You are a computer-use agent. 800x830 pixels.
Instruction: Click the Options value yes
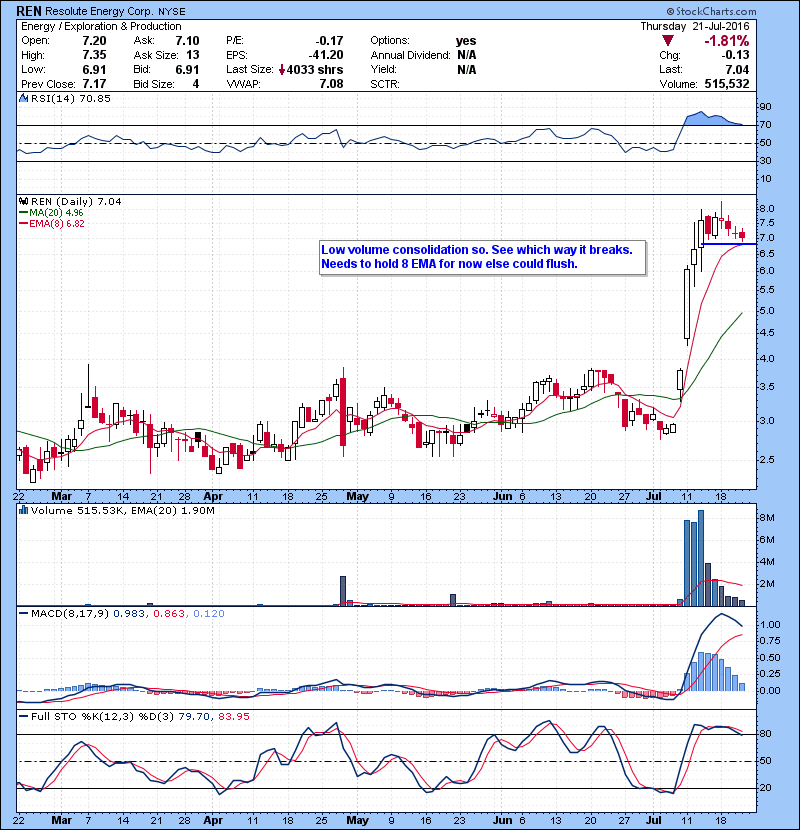[466, 41]
